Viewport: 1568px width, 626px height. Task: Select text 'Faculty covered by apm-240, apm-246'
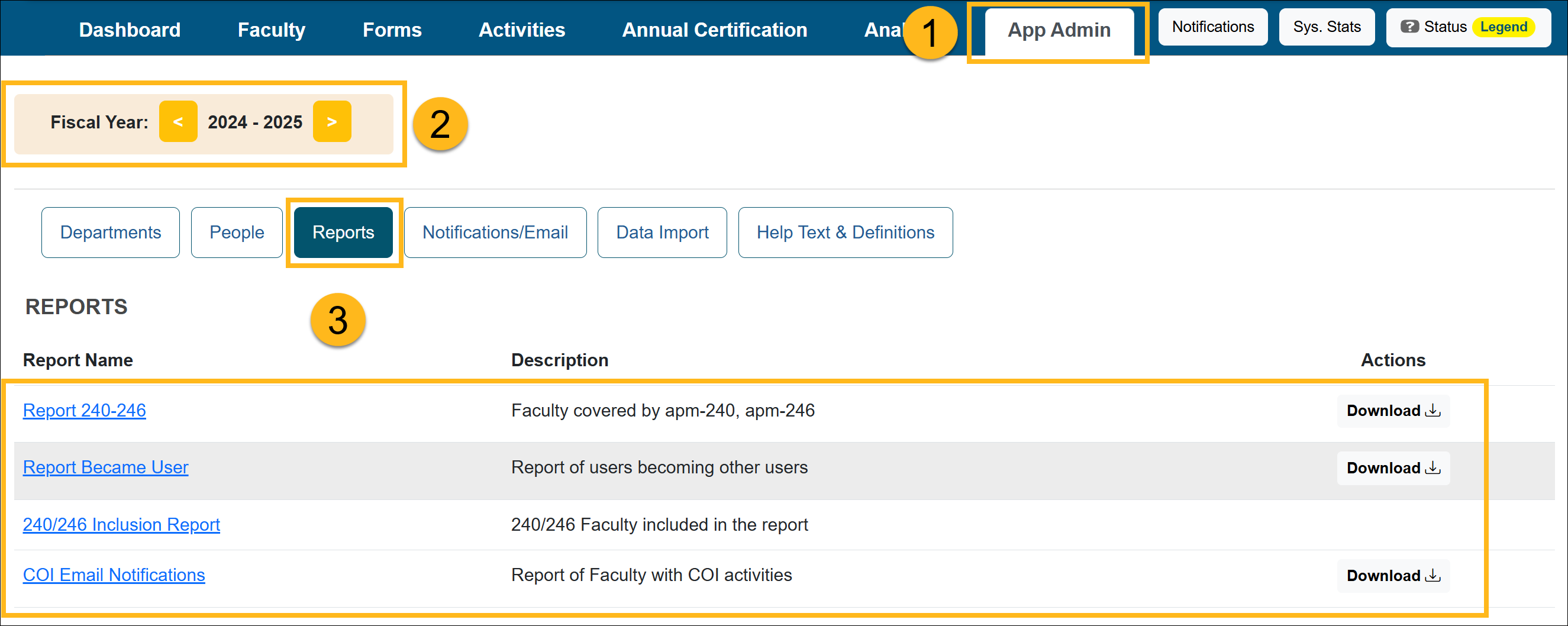tap(663, 411)
